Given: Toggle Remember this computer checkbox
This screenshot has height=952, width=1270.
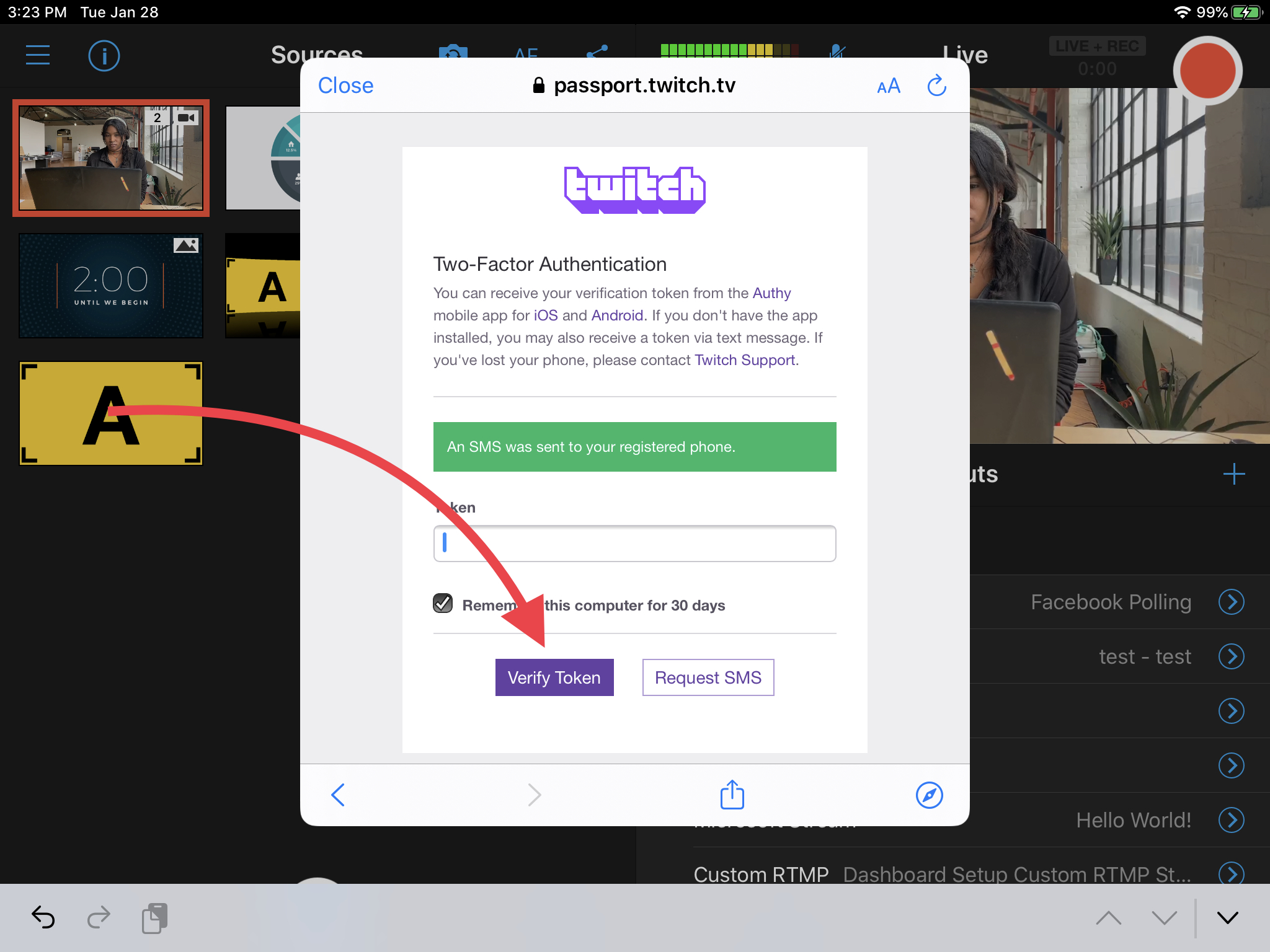Looking at the screenshot, I should click(443, 603).
